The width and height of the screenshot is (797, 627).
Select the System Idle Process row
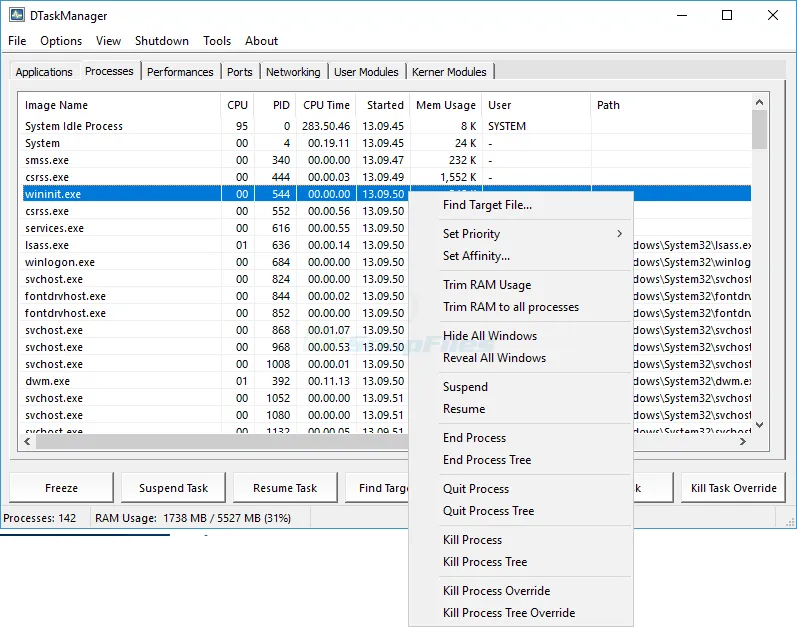click(387, 126)
